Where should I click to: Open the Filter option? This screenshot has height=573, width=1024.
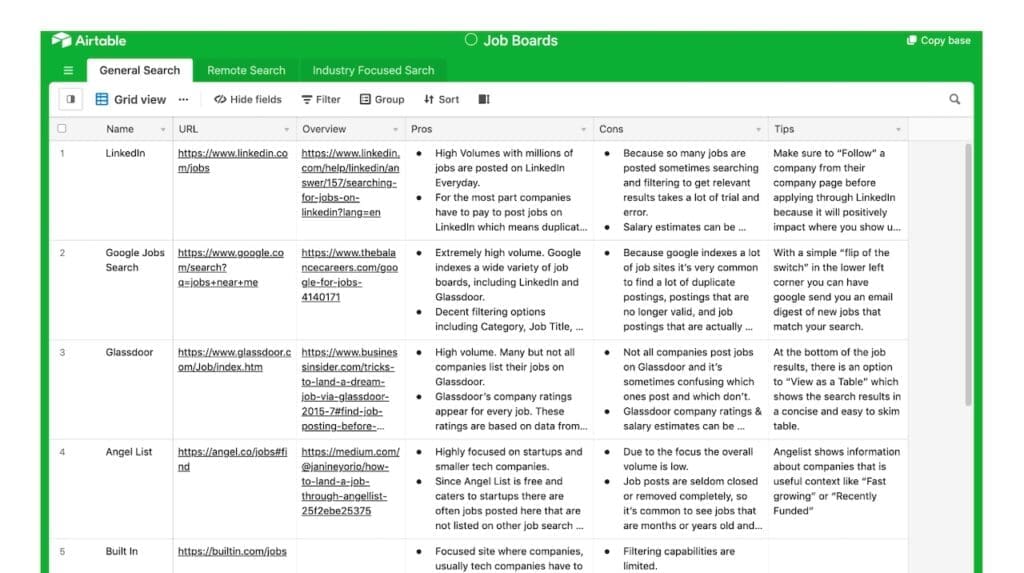321,99
